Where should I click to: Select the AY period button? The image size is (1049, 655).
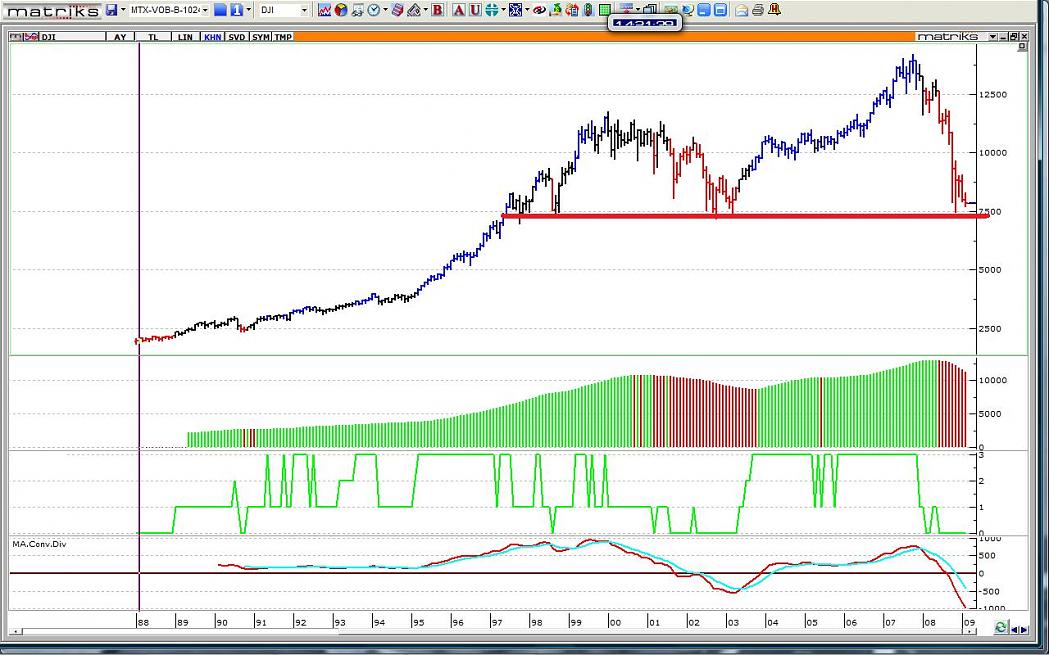click(120, 37)
